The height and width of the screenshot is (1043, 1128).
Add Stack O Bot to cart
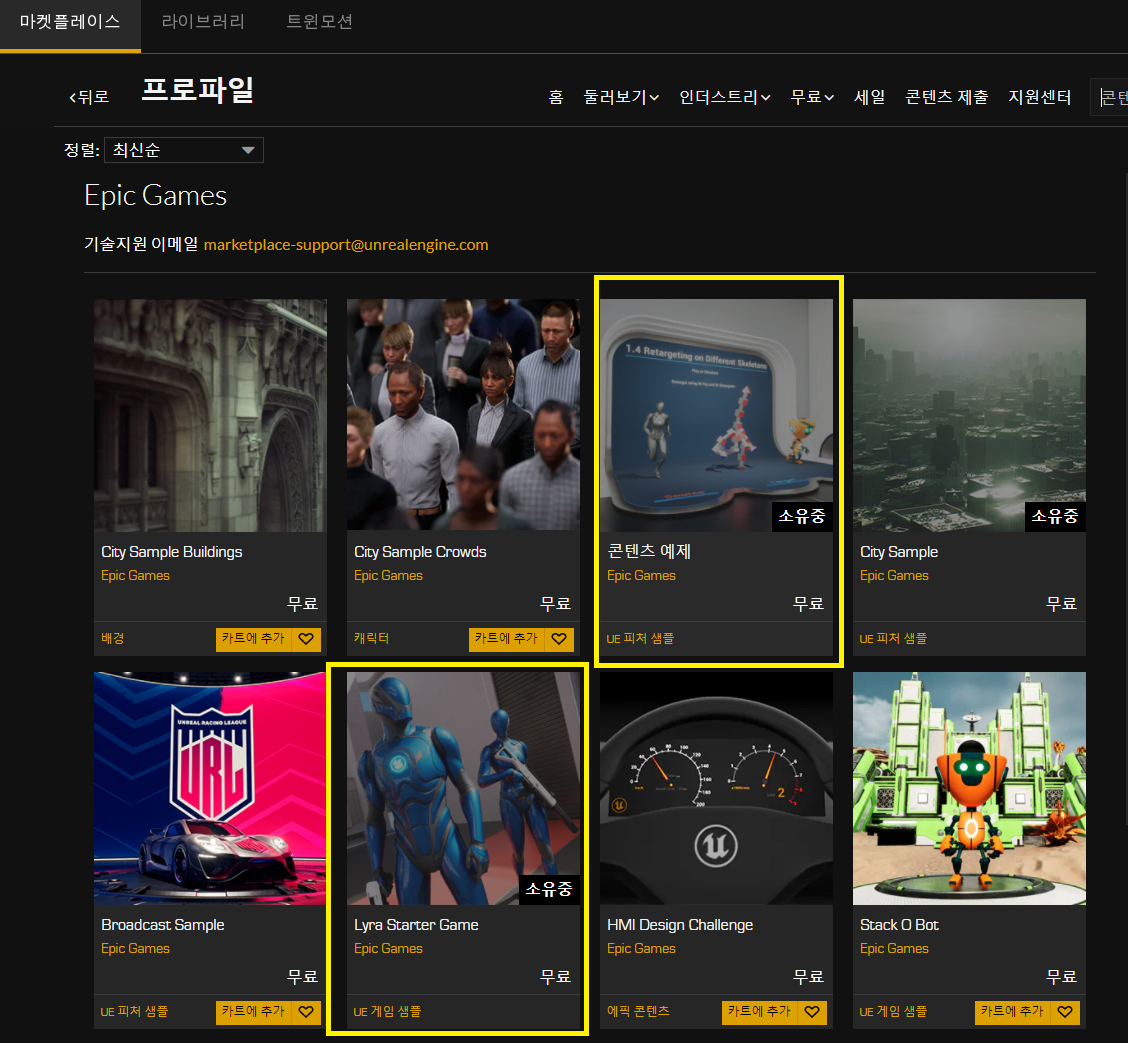click(1013, 1011)
